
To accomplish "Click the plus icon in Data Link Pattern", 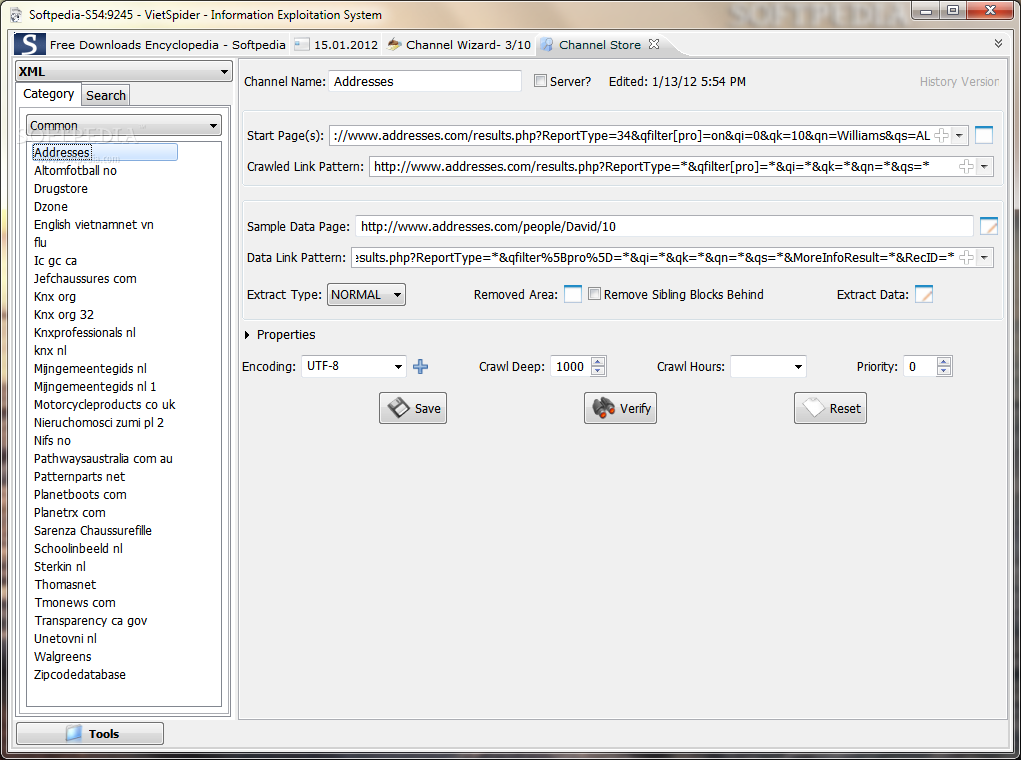I will click(966, 258).
